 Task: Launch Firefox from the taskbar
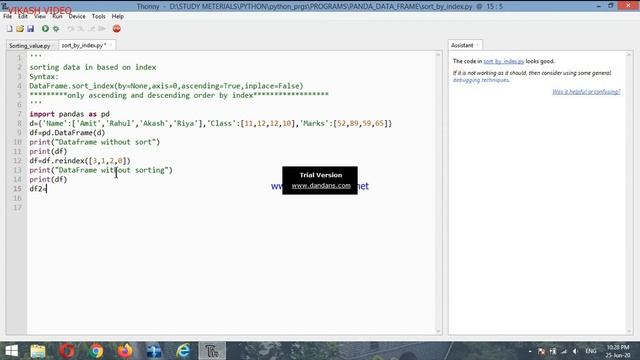point(125,351)
